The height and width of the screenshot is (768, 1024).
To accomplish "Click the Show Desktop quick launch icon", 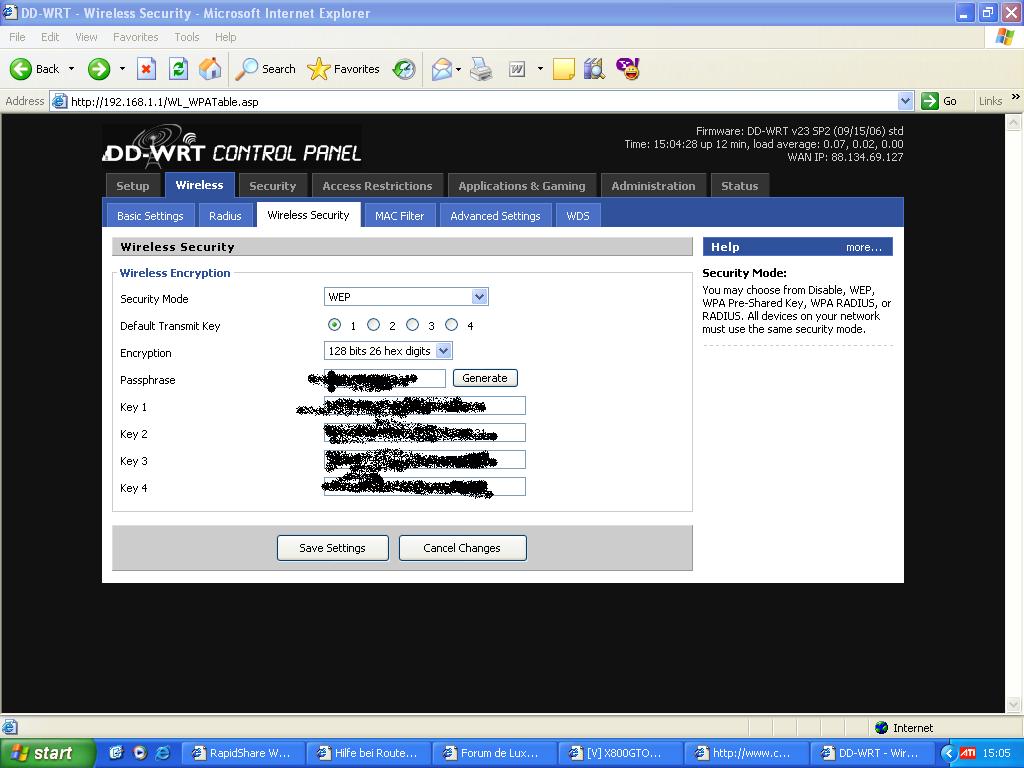I will click(x=116, y=752).
